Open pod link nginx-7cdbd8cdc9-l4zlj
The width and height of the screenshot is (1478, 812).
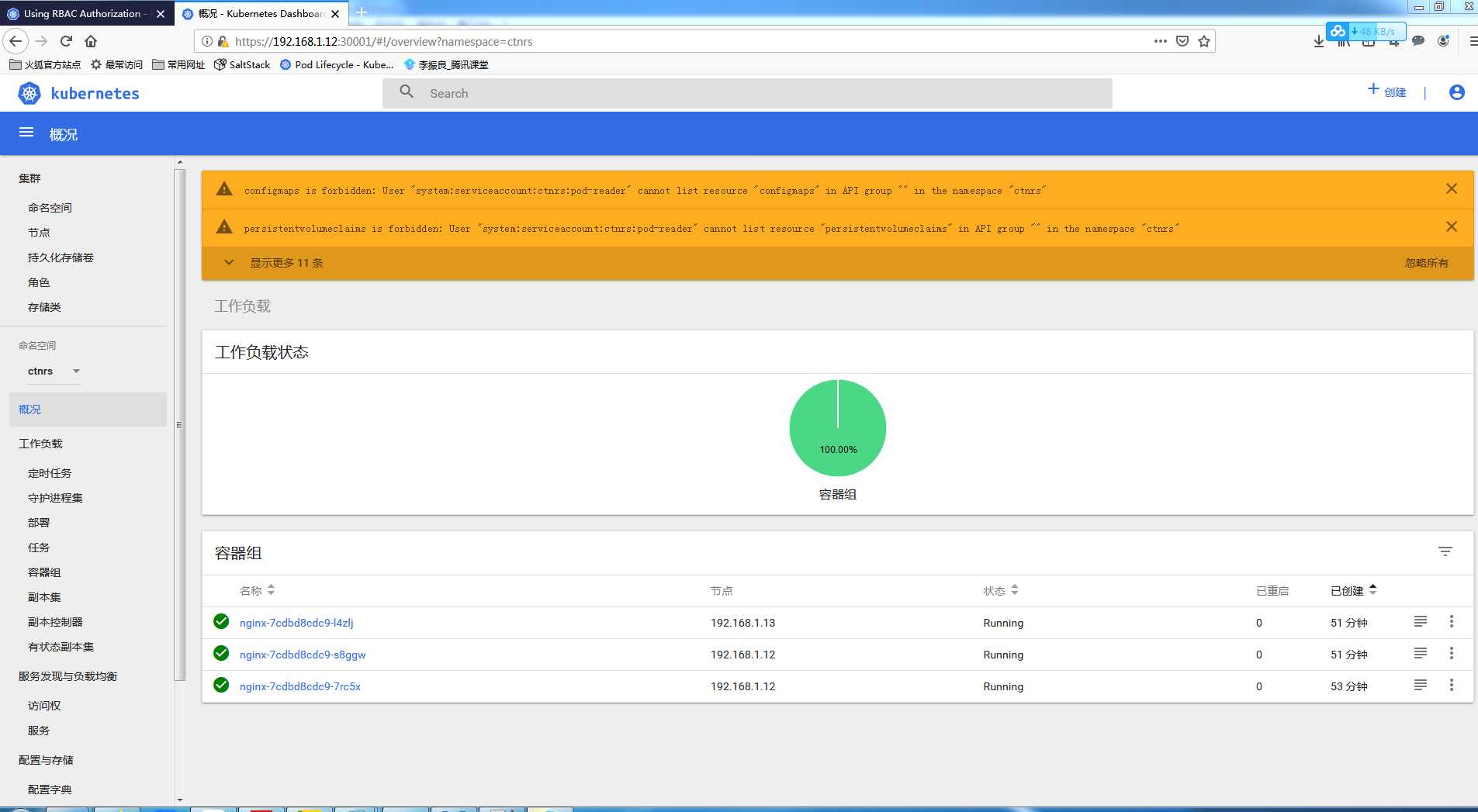tap(296, 623)
